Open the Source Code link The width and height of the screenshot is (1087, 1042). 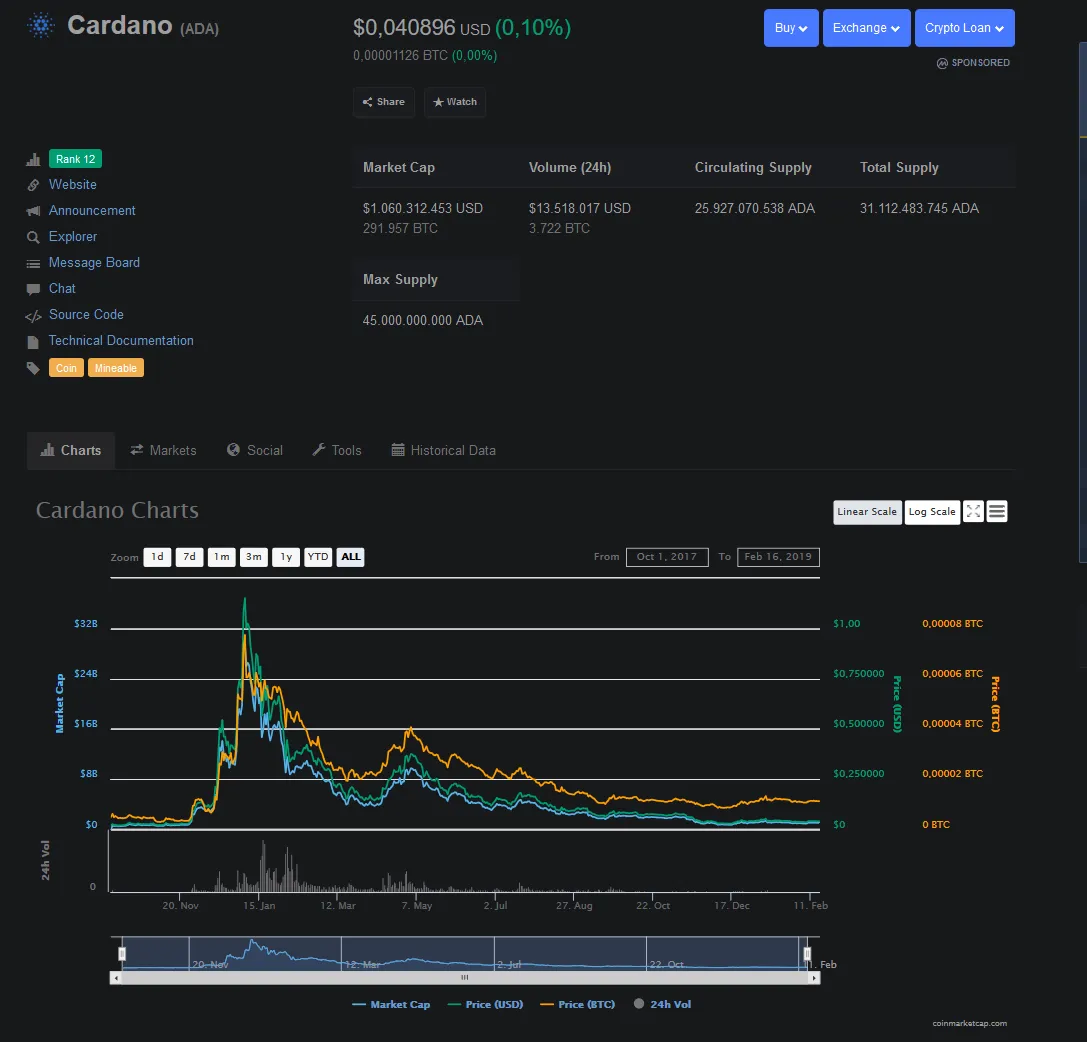pos(86,315)
